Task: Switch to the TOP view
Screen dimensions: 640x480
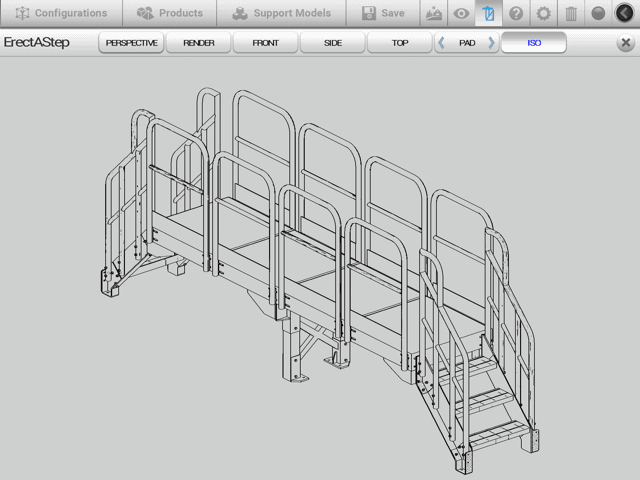Action: tap(400, 43)
